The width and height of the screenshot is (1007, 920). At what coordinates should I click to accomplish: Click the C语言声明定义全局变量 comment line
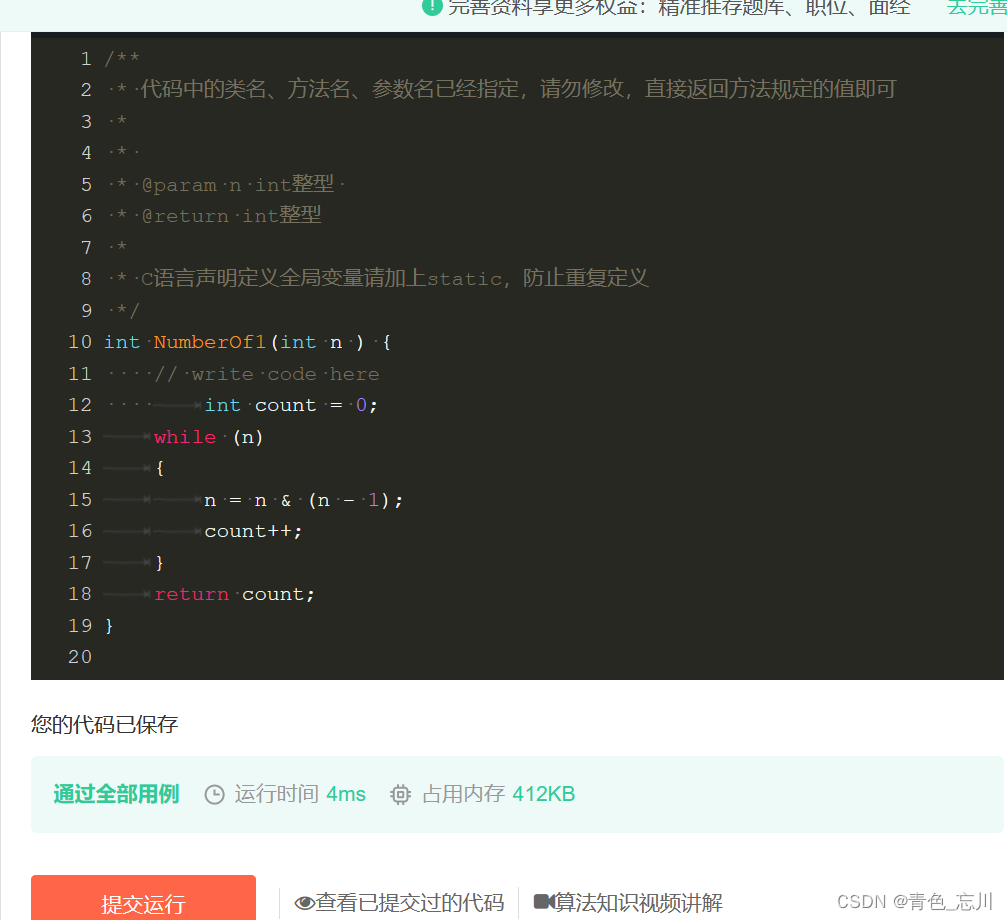[394, 278]
